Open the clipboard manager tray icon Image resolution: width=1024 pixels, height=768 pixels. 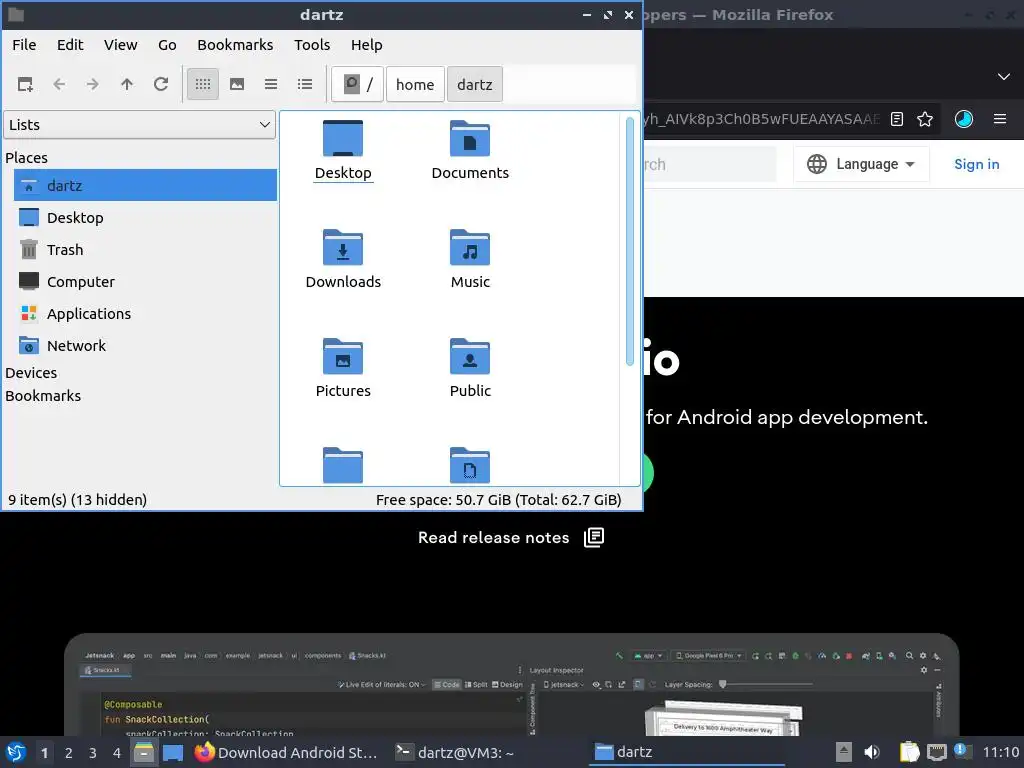pos(909,752)
